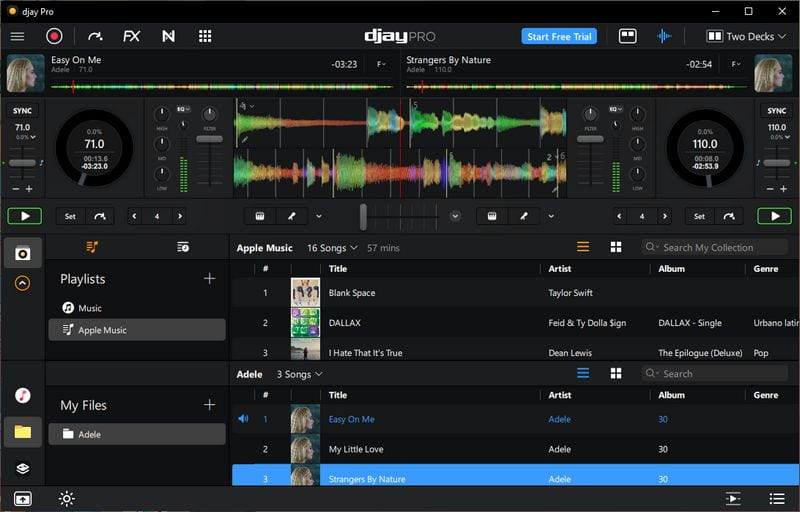Click the crossfader slider handle
This screenshot has height=512, width=800.
[x=363, y=217]
